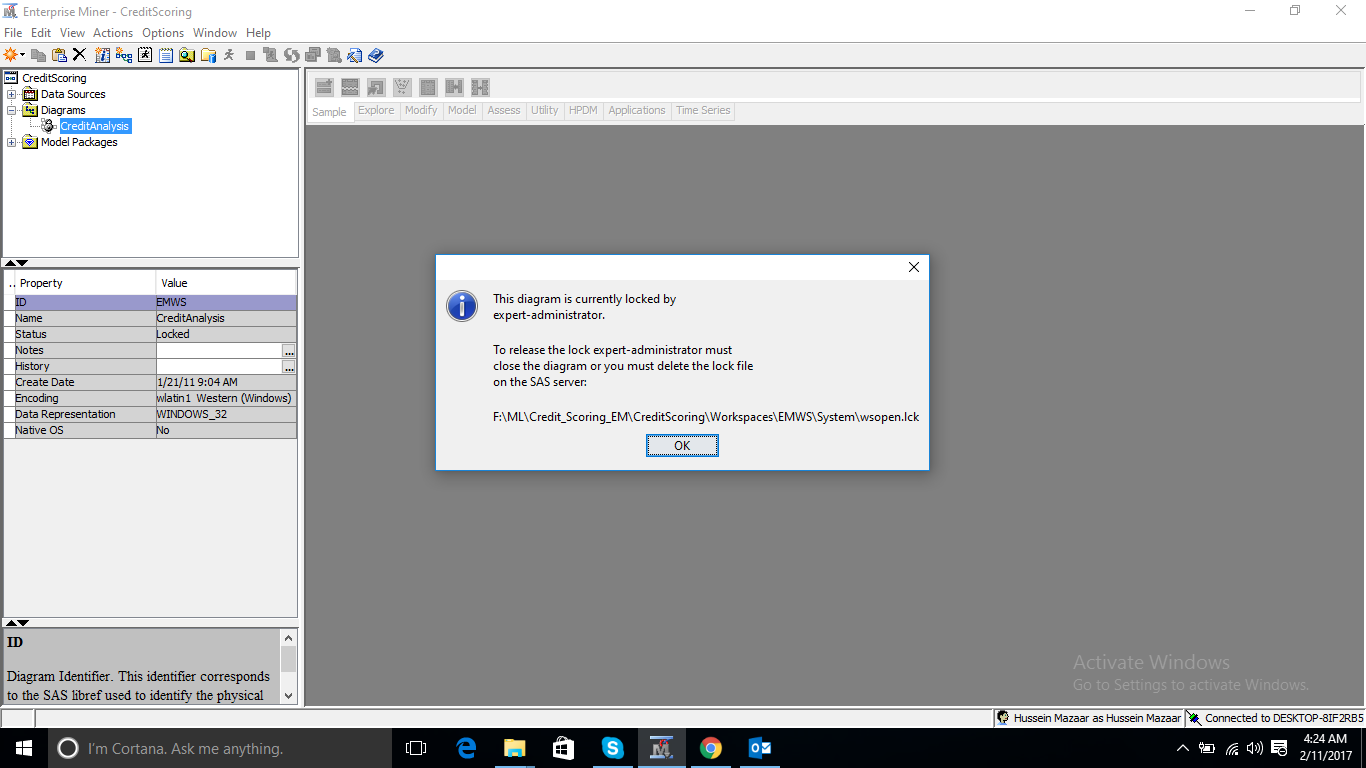1366x768 pixels.
Task: Open Skype from the taskbar
Action: coord(612,748)
